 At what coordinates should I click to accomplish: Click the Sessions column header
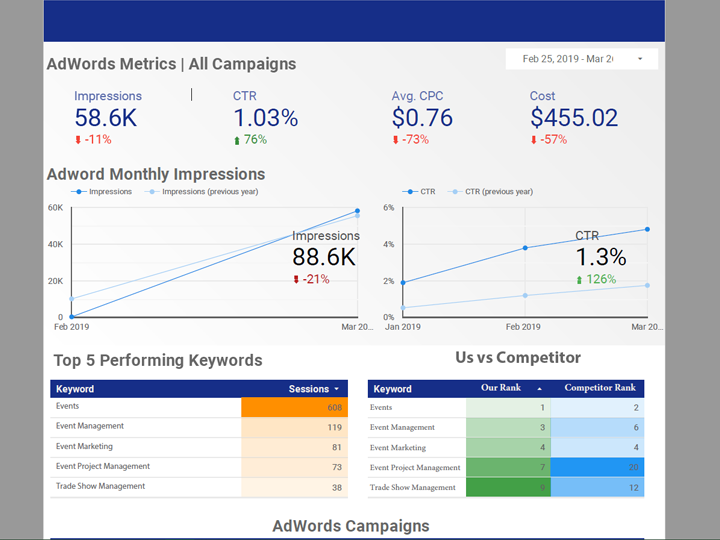point(309,389)
